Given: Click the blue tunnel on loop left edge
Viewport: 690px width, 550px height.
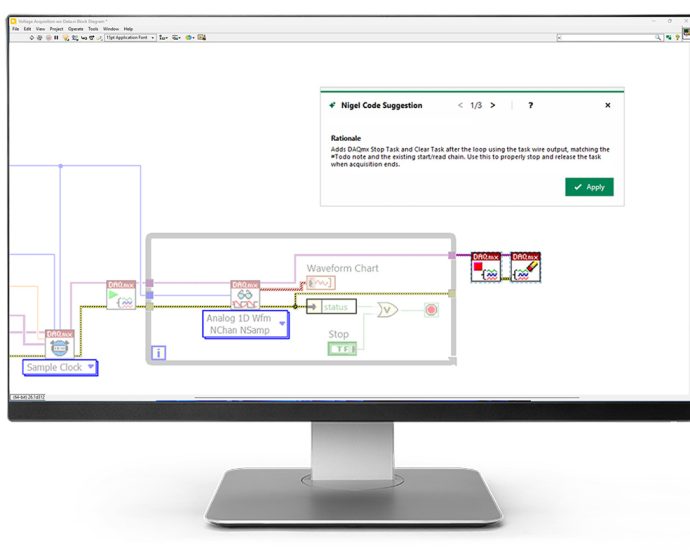Looking at the screenshot, I should 150,295.
